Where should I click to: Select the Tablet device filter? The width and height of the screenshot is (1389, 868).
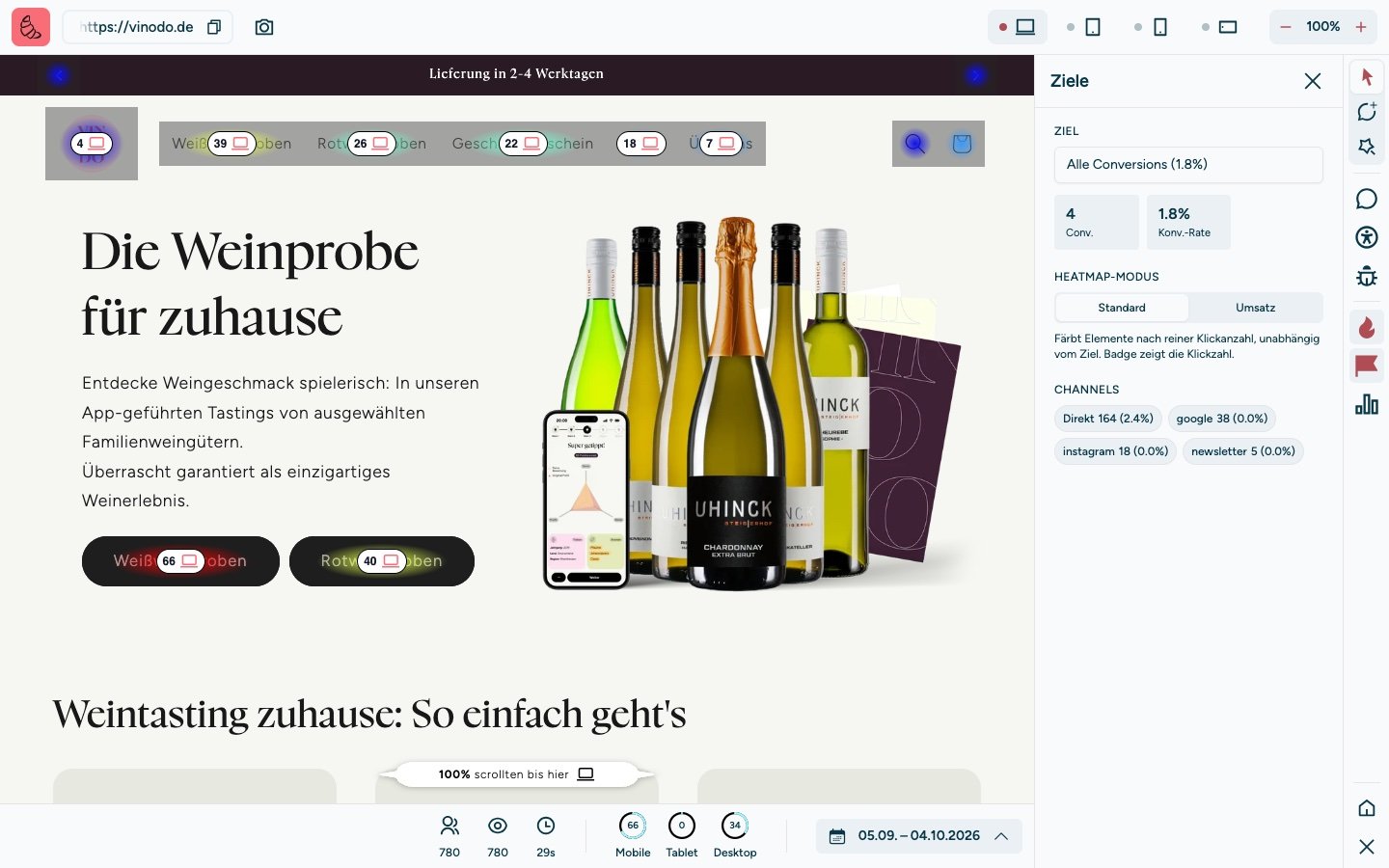(x=682, y=835)
